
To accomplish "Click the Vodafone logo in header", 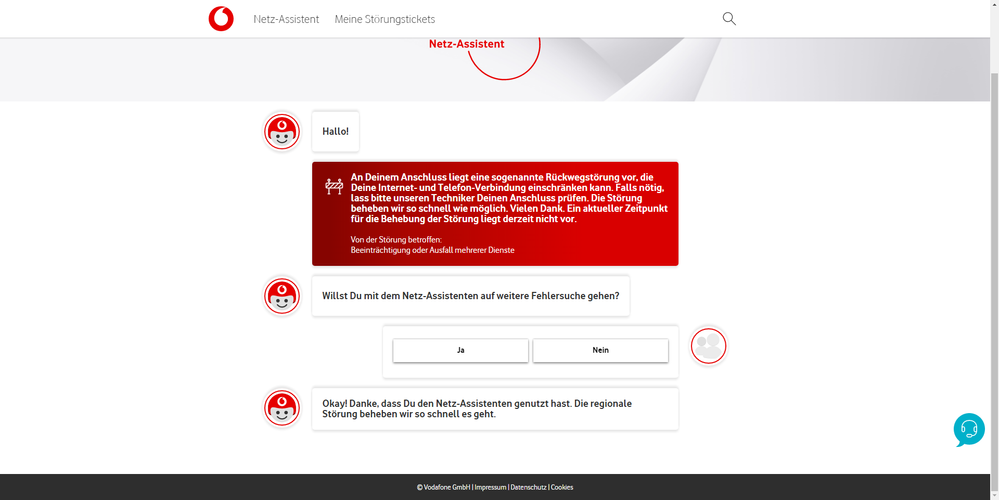I will 221,18.
